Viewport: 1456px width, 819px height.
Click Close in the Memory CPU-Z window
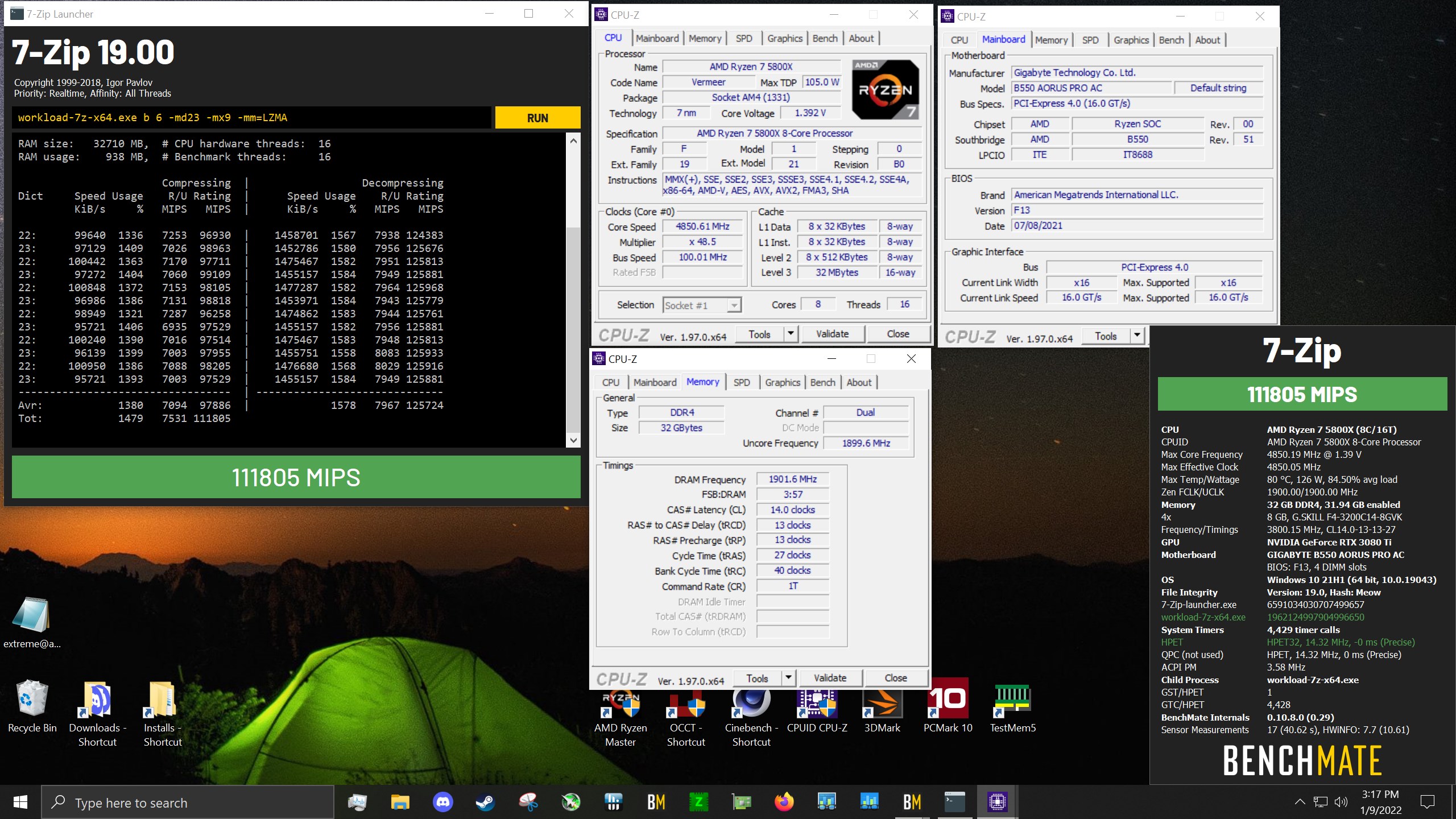click(x=895, y=677)
